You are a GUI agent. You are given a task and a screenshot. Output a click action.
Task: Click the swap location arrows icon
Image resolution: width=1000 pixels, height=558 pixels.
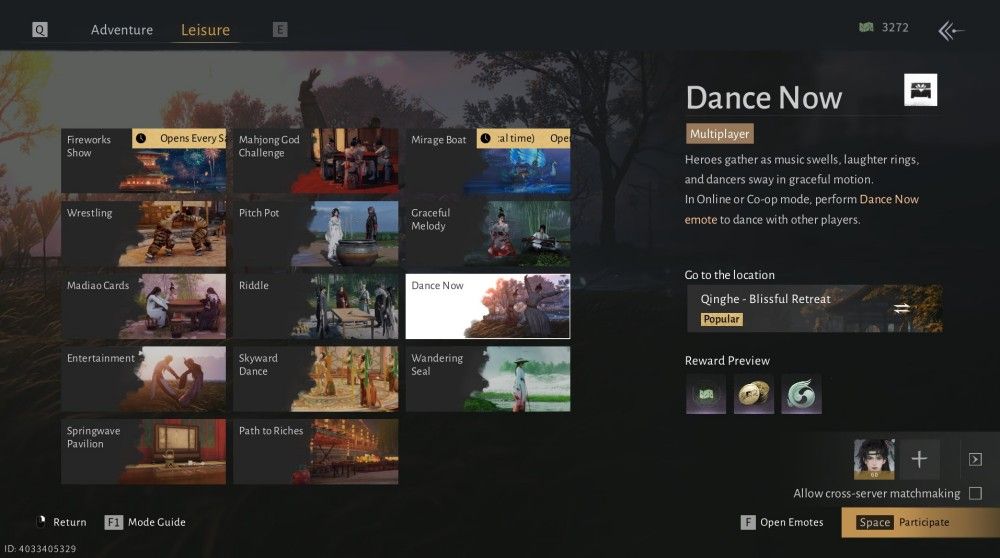coord(901,309)
